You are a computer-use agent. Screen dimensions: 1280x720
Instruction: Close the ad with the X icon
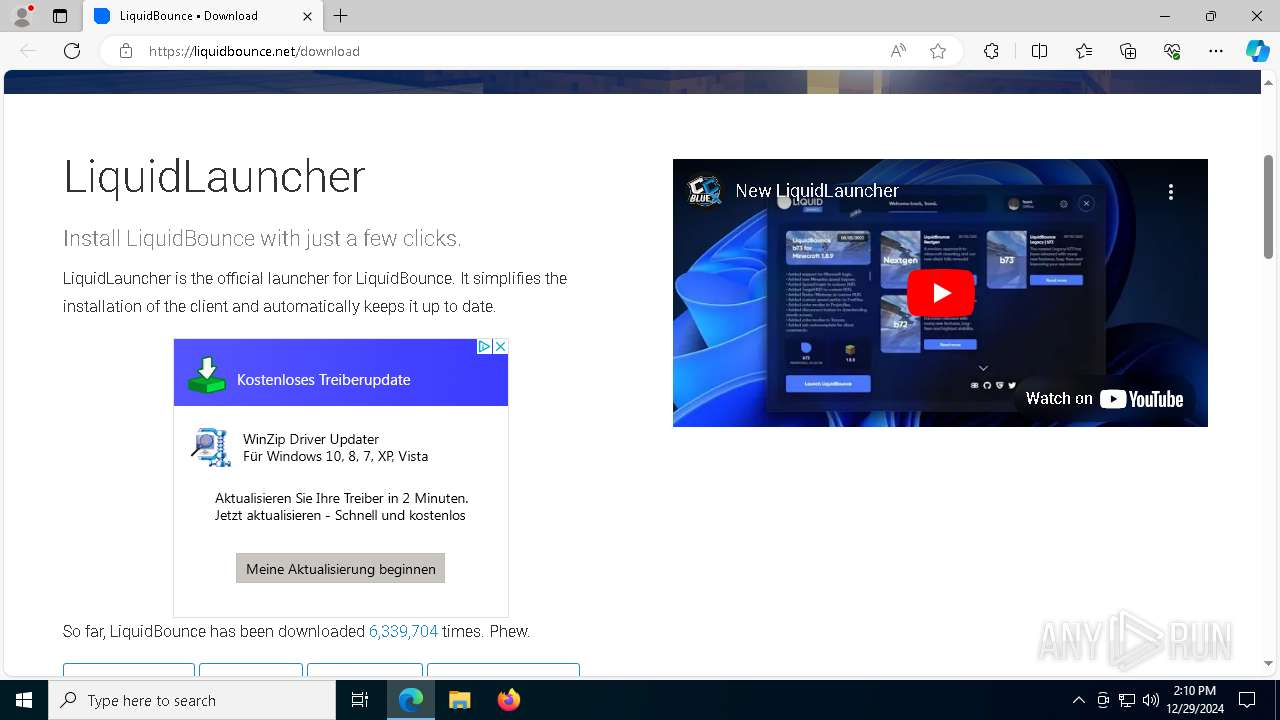(501, 346)
